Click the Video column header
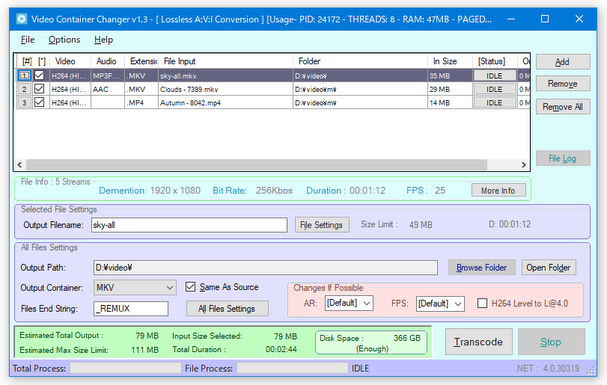607x385 pixels. tap(70, 61)
